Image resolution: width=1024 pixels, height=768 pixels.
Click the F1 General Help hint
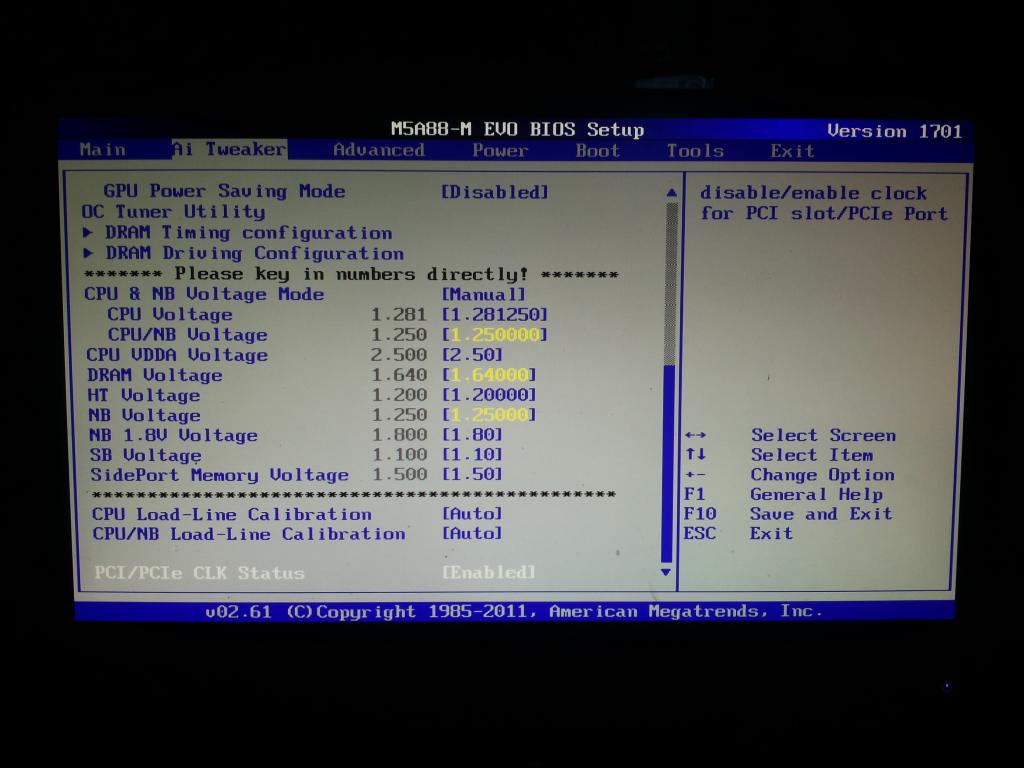(x=784, y=494)
